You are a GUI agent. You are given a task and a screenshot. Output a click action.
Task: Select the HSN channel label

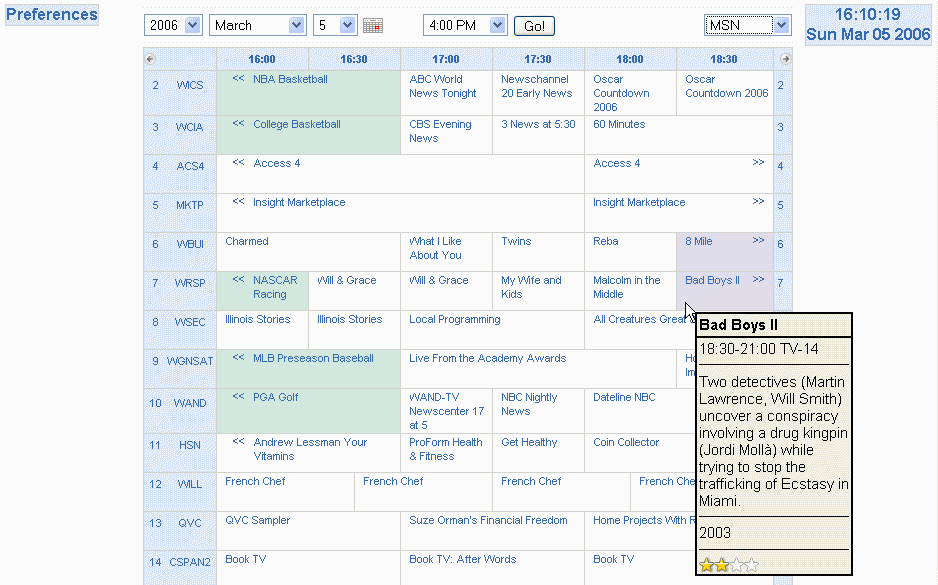[190, 445]
